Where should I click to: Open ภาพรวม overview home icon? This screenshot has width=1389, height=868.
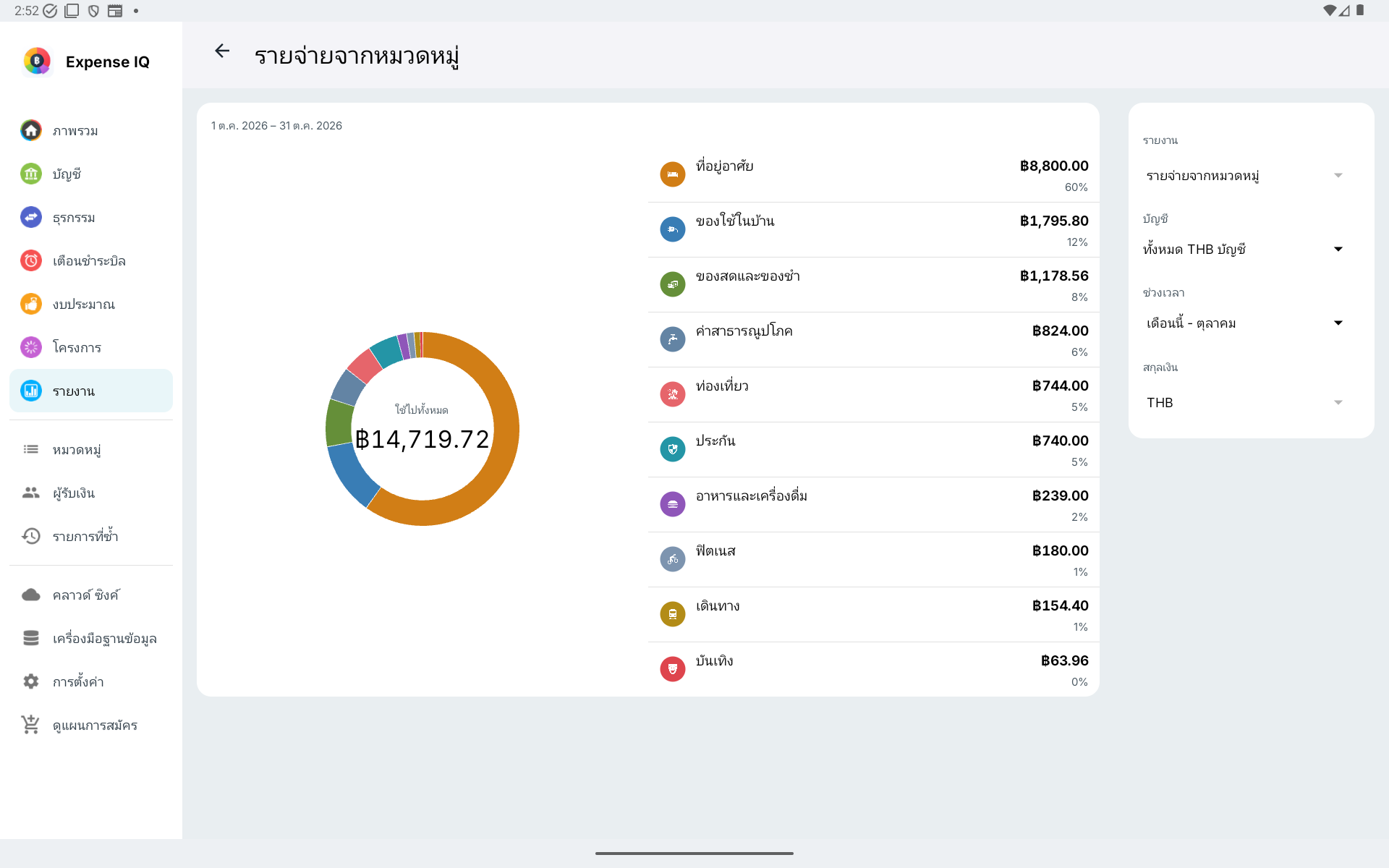click(31, 130)
